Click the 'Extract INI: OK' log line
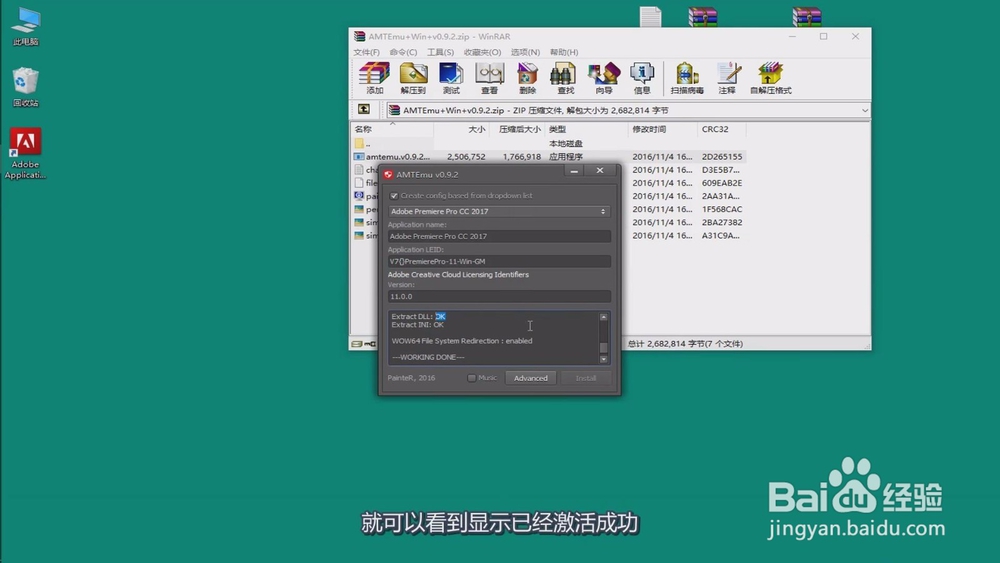The width and height of the screenshot is (1000, 563). coord(418,325)
